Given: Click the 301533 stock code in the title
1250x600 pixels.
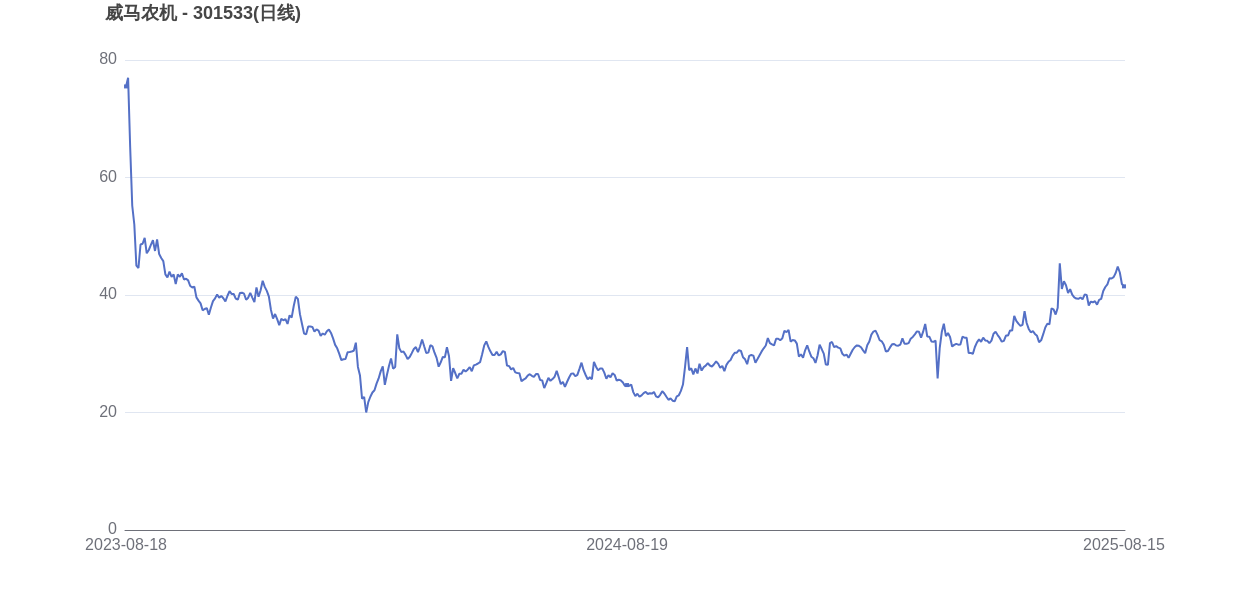Looking at the screenshot, I should tap(223, 13).
